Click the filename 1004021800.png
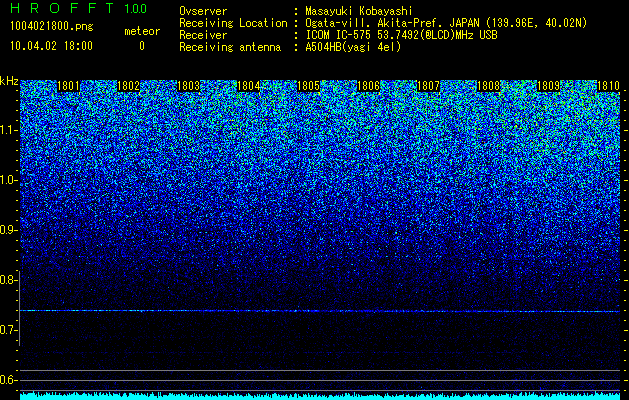Image resolution: width=629 pixels, height=400 pixels. coord(52,26)
